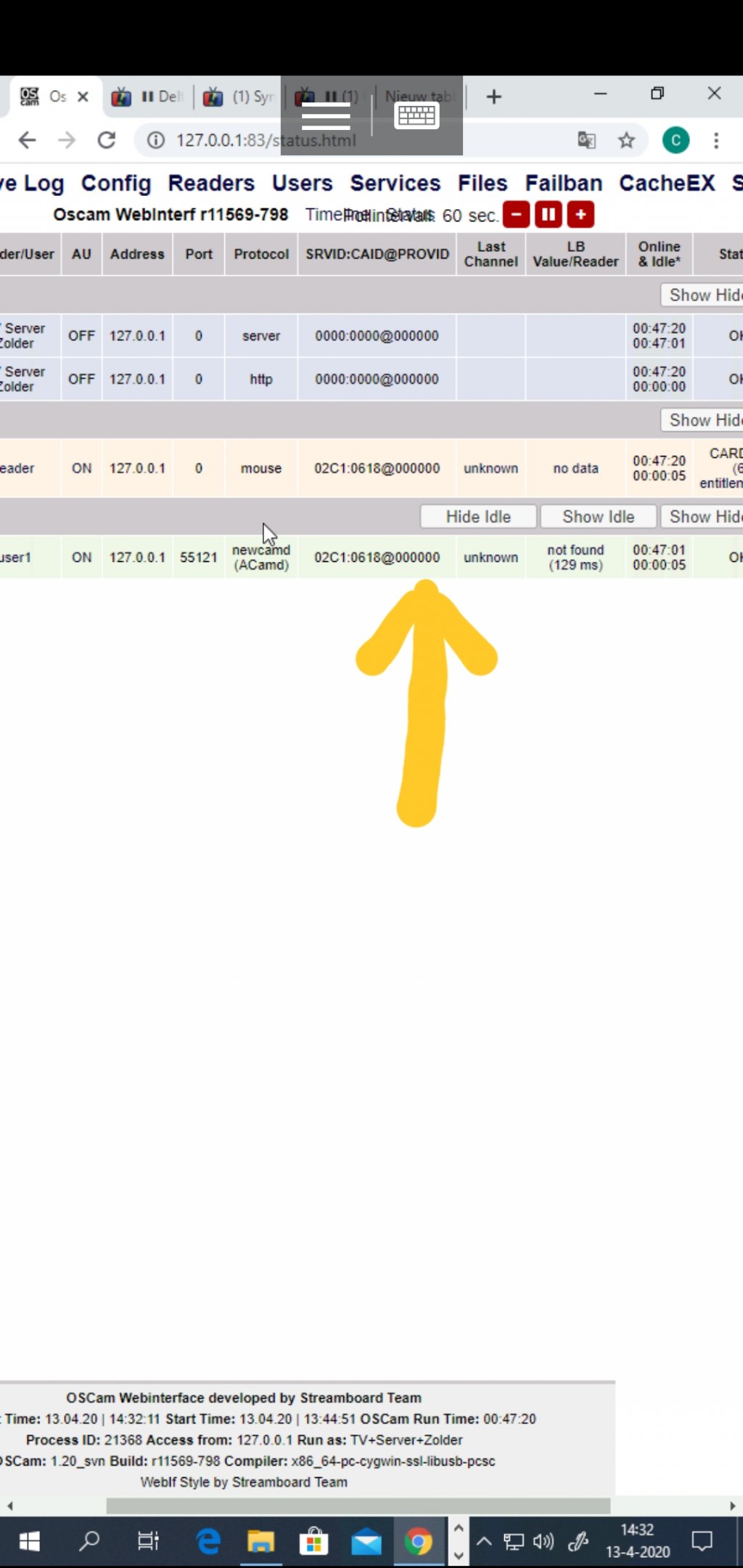The width and height of the screenshot is (743, 1568).
Task: Click the 'no data' cell in reader row
Action: click(576, 468)
